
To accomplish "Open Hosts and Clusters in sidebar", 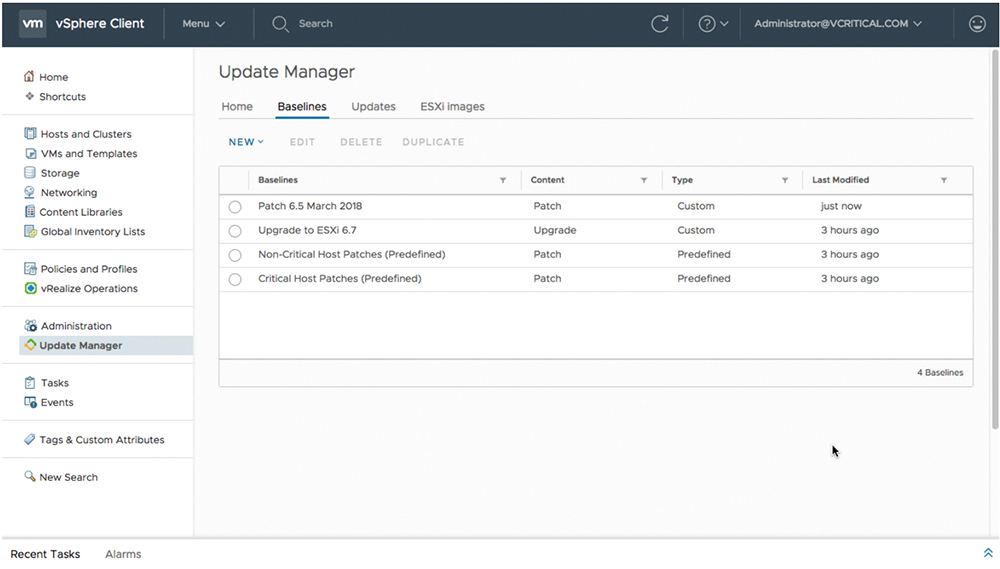I will coord(86,134).
